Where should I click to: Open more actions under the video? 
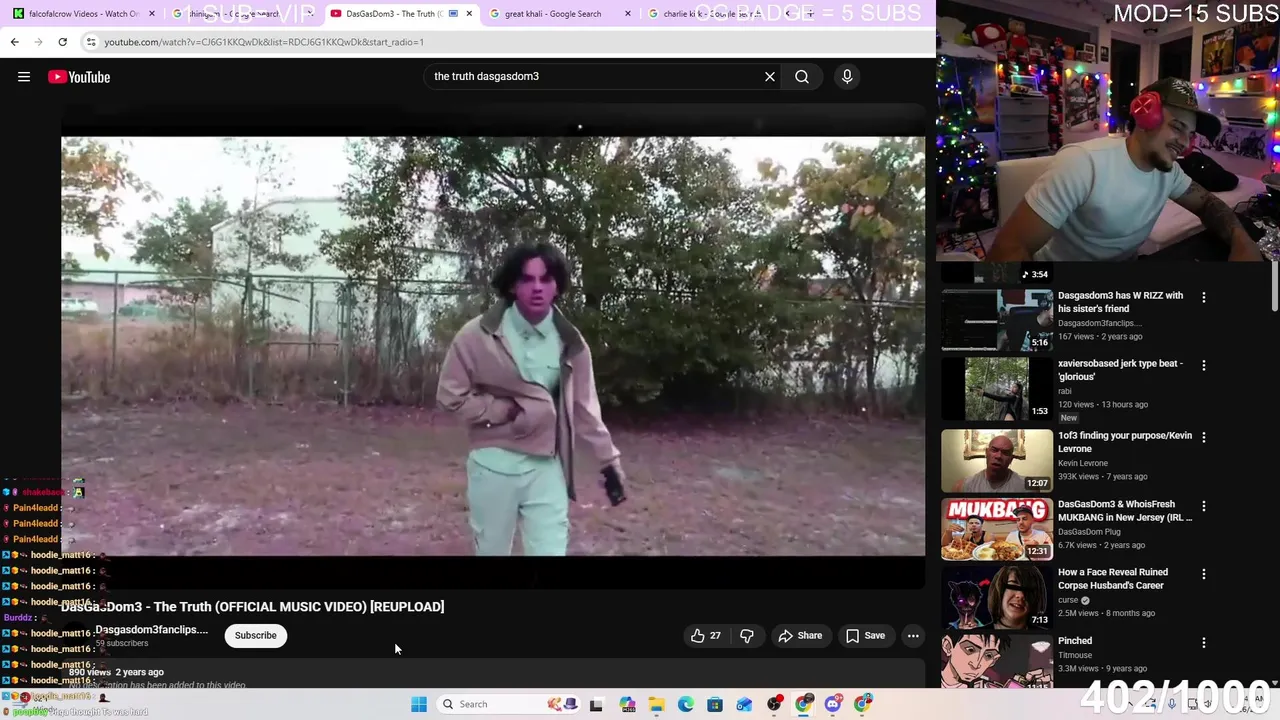point(913,636)
